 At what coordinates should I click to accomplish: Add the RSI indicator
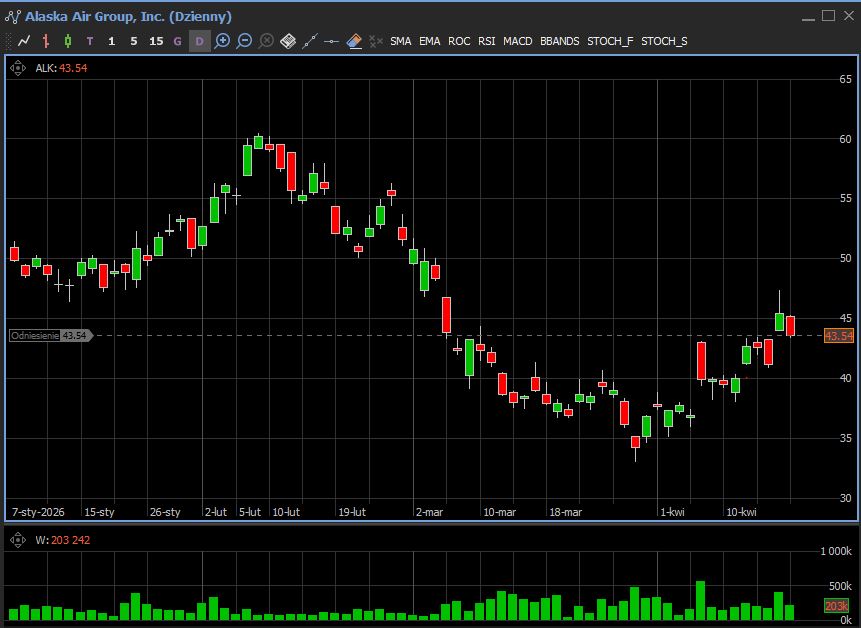pos(486,41)
